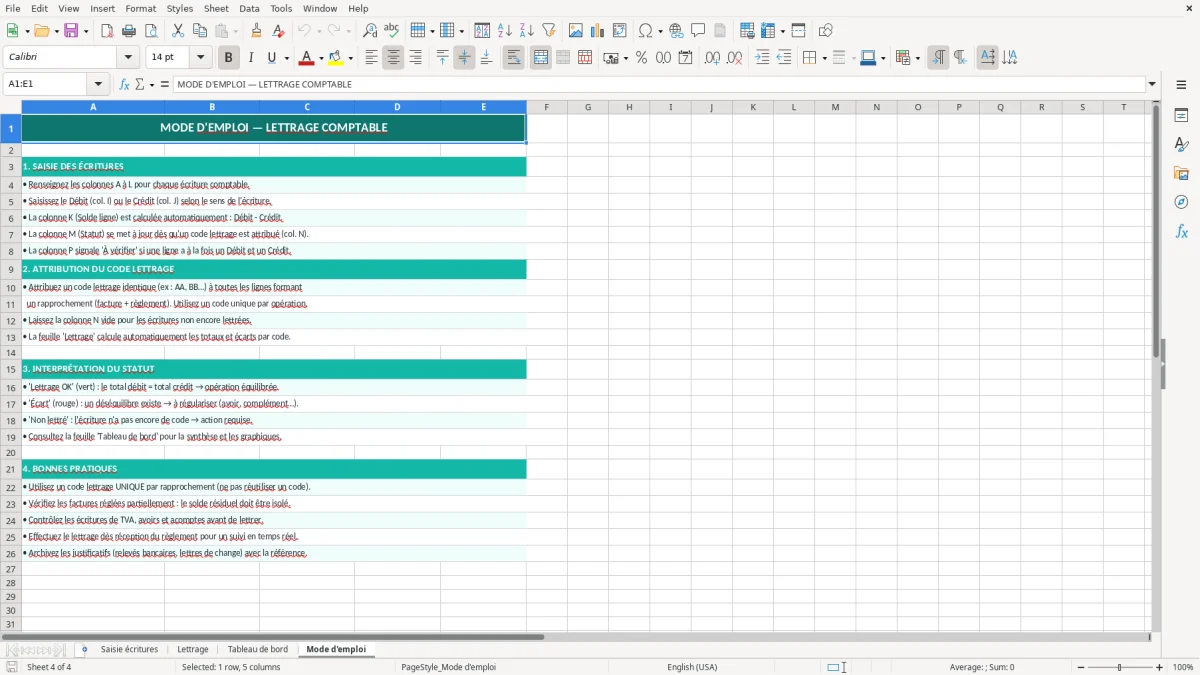Open the Sheet menu
This screenshot has height=675, width=1200.
[216, 8]
